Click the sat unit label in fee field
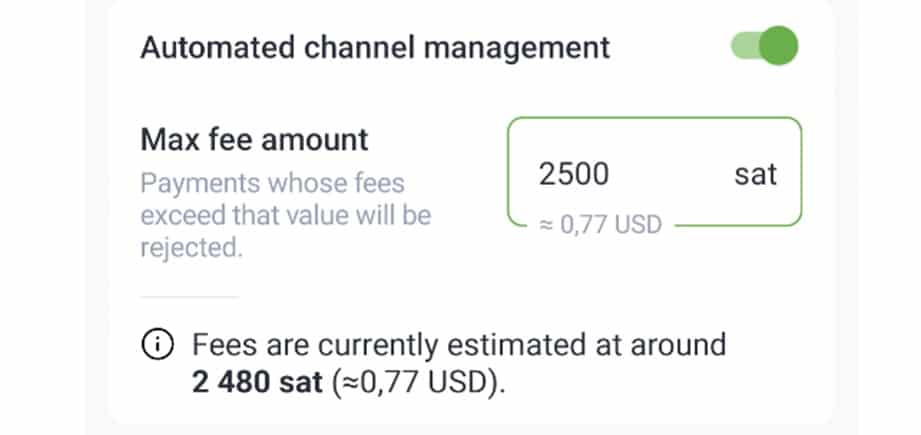921x435 pixels. click(x=755, y=174)
